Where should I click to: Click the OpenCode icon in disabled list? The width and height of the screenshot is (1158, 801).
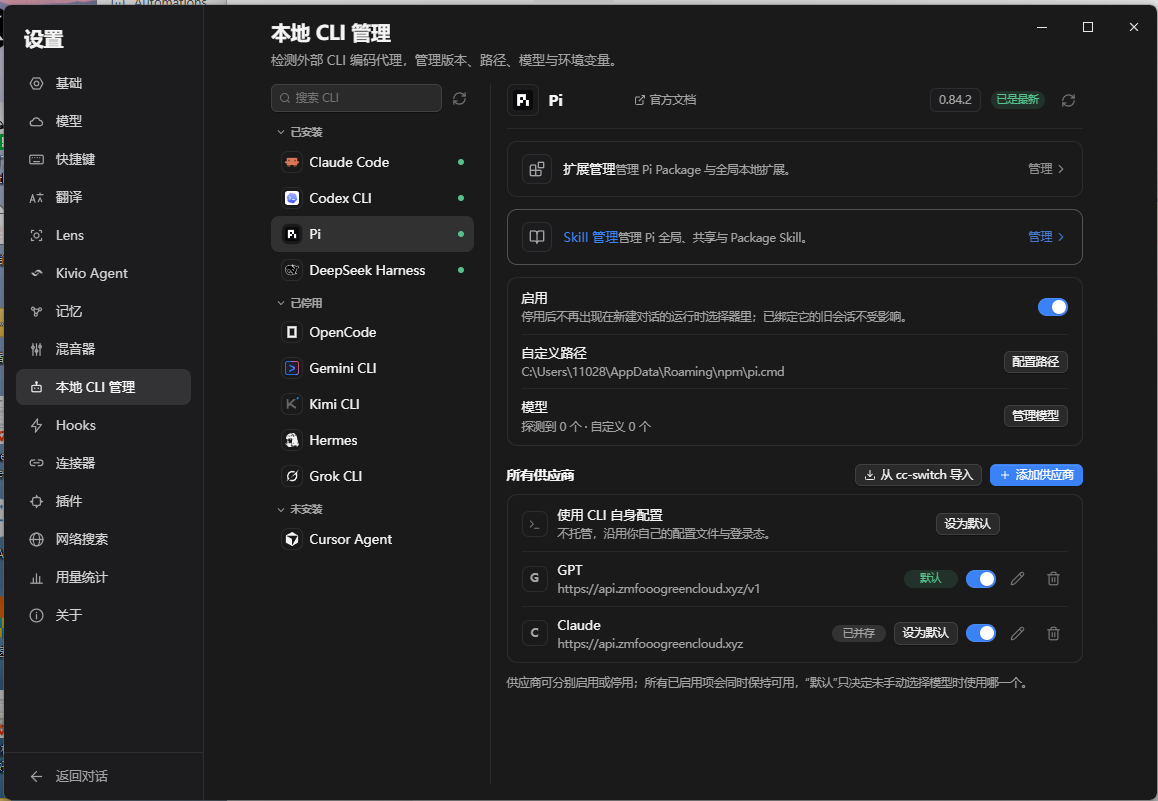(x=292, y=332)
